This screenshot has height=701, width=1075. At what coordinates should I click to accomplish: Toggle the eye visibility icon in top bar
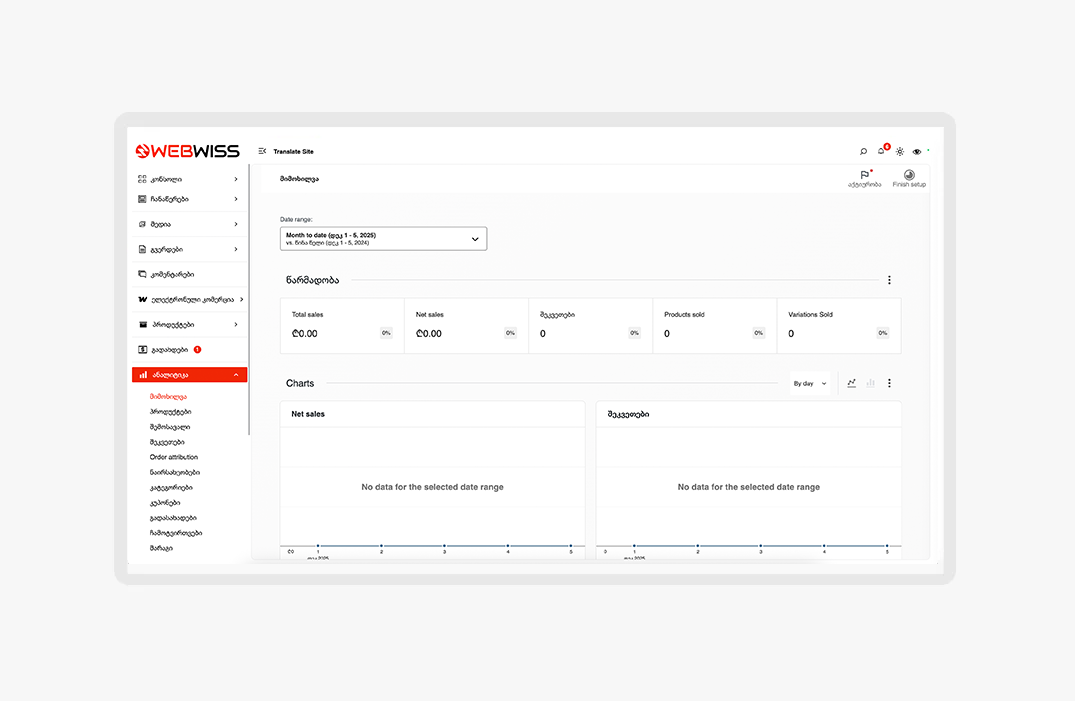tap(917, 152)
